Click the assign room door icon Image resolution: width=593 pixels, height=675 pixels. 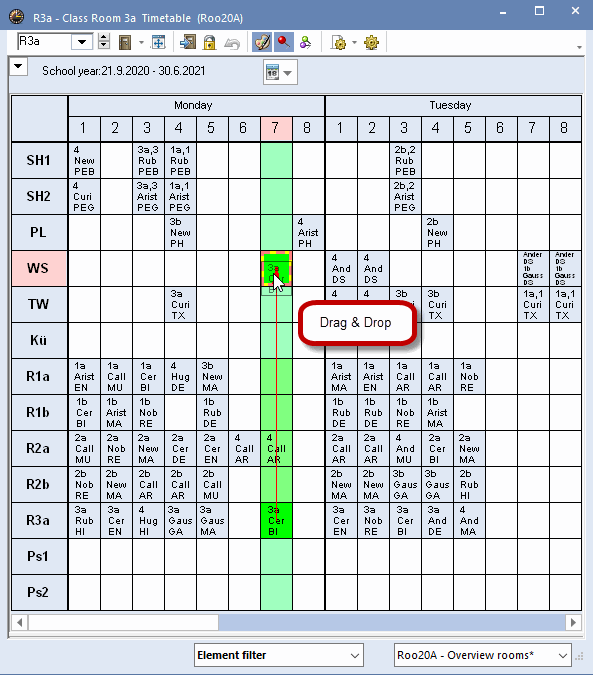coord(188,43)
